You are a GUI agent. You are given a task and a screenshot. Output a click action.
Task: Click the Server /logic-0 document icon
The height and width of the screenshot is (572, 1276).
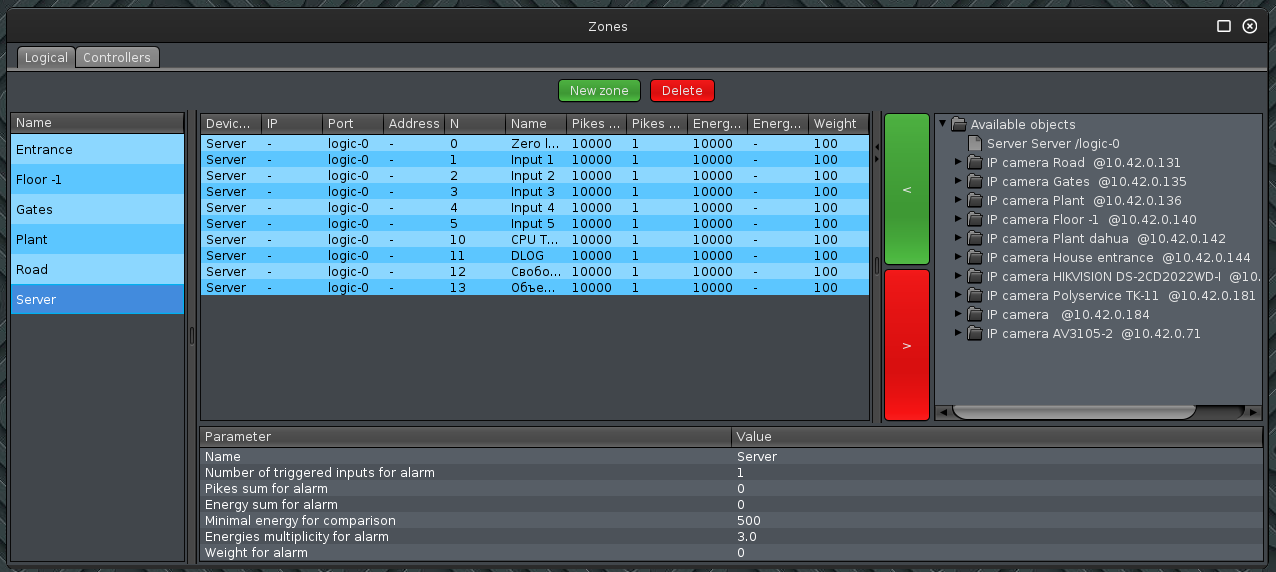[975, 144]
